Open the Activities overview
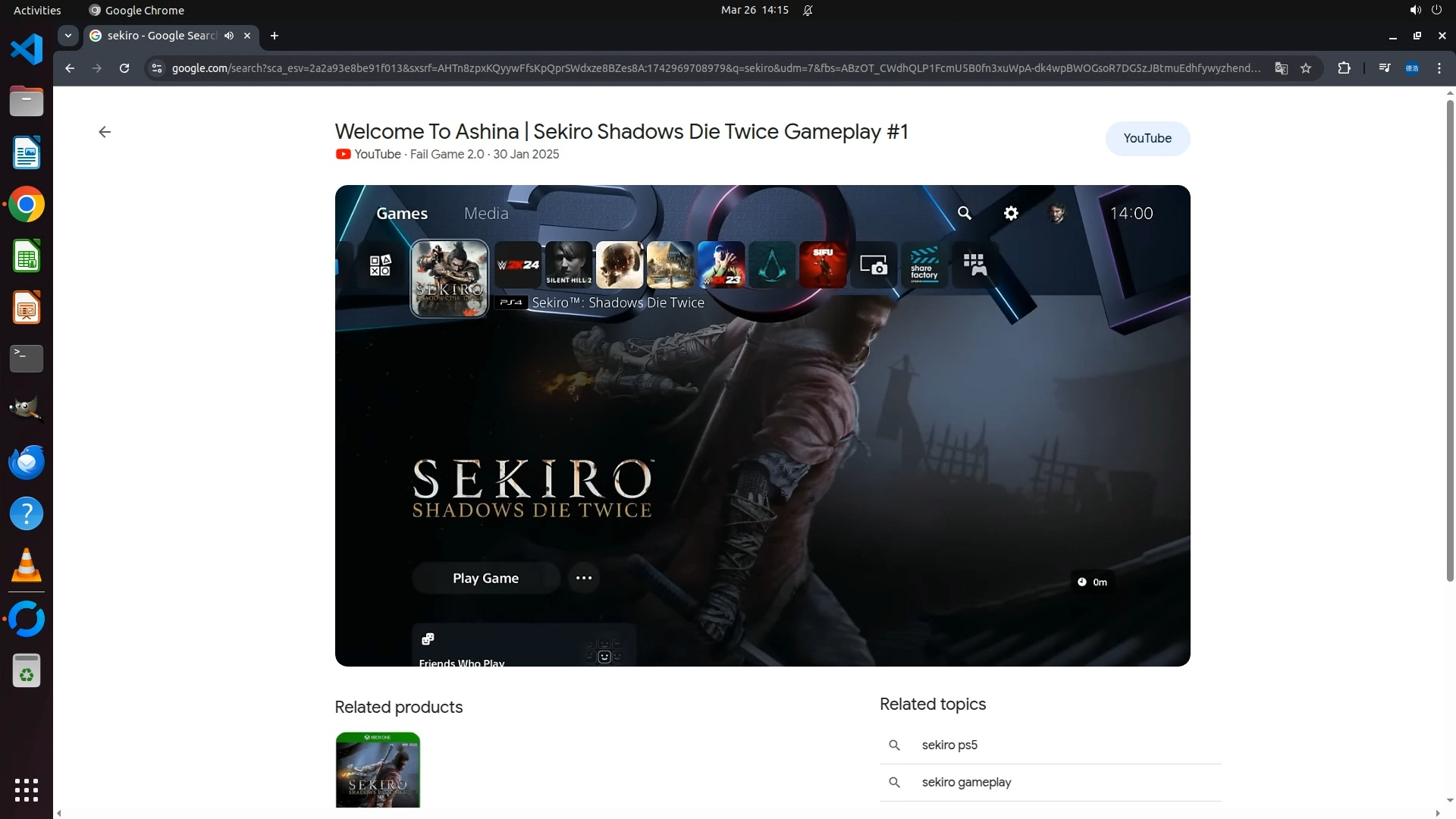Screen dimensions: 1456x819 click(x=37, y=11)
